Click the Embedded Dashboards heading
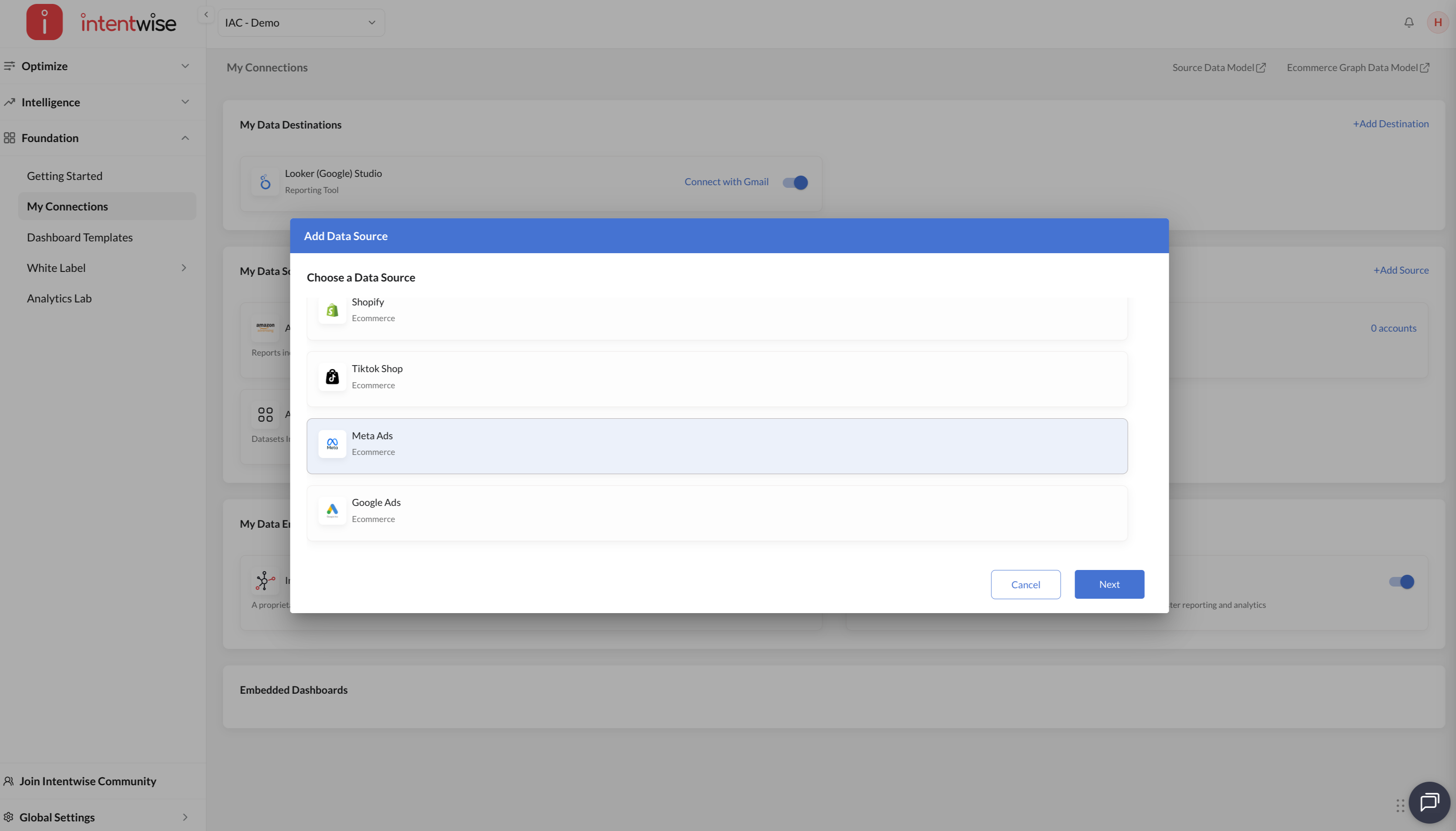Image resolution: width=1456 pixels, height=831 pixels. [x=293, y=689]
